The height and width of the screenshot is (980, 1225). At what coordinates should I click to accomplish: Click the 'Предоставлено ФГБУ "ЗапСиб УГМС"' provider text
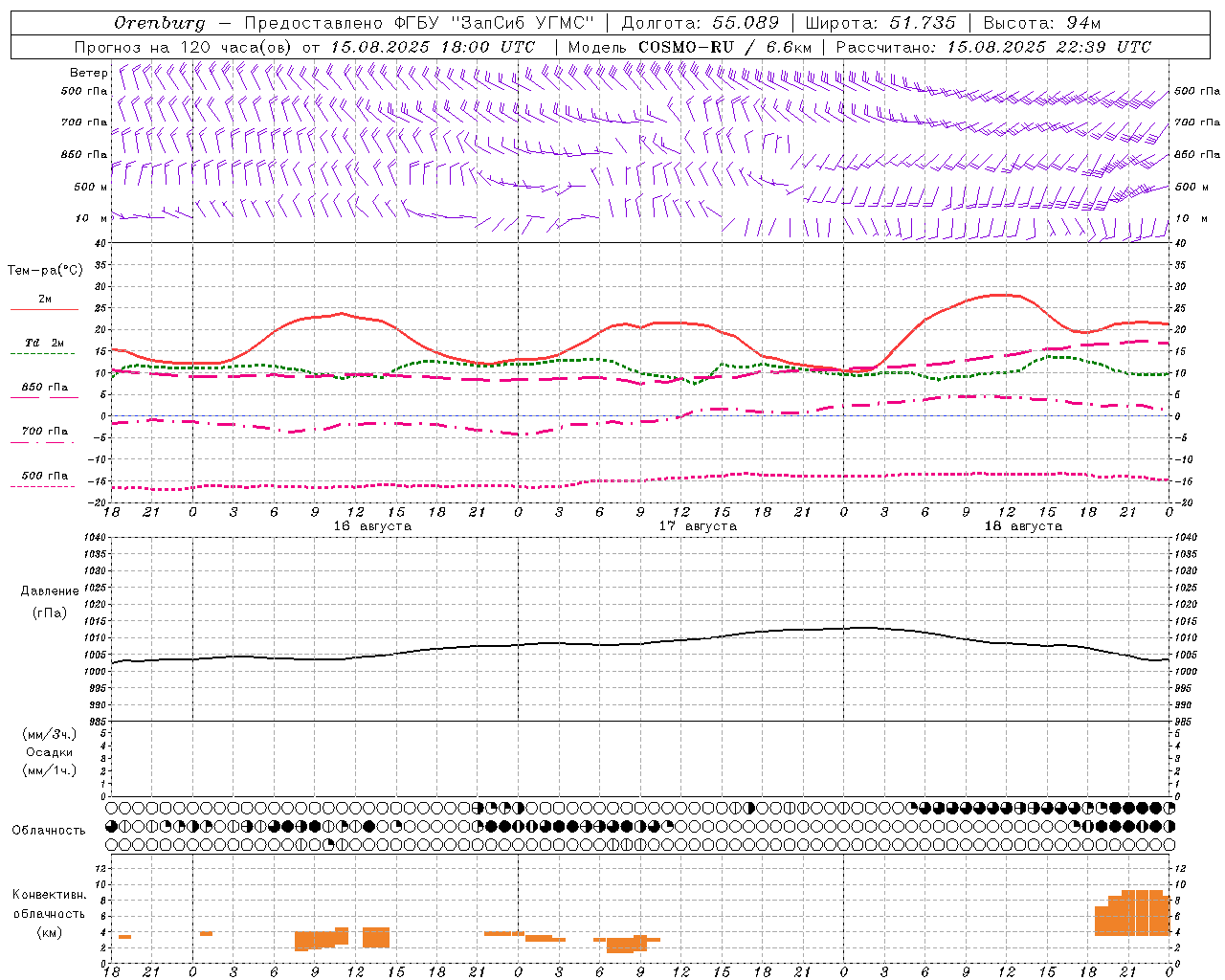click(420, 23)
